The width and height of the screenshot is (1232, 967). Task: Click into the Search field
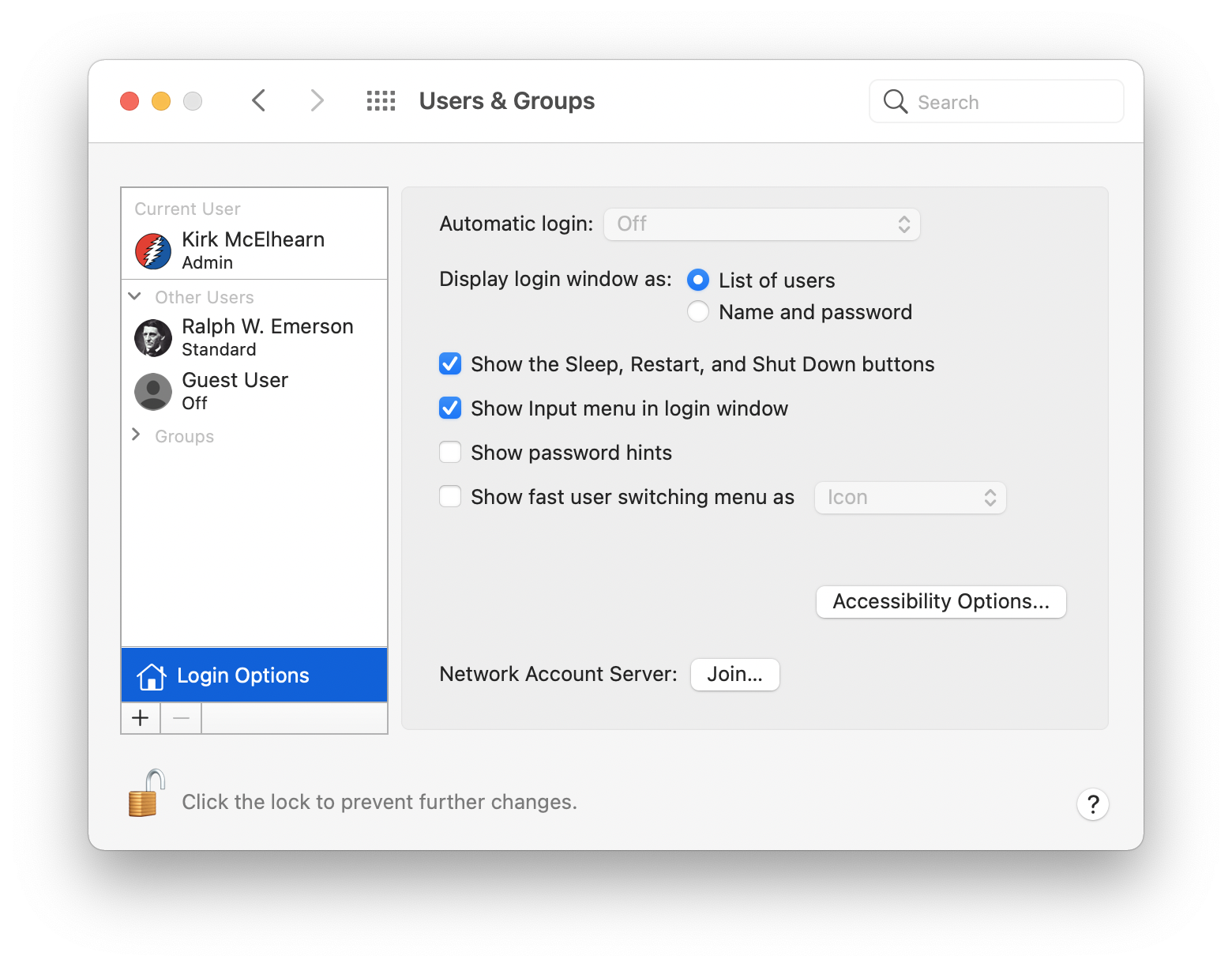pos(997,101)
